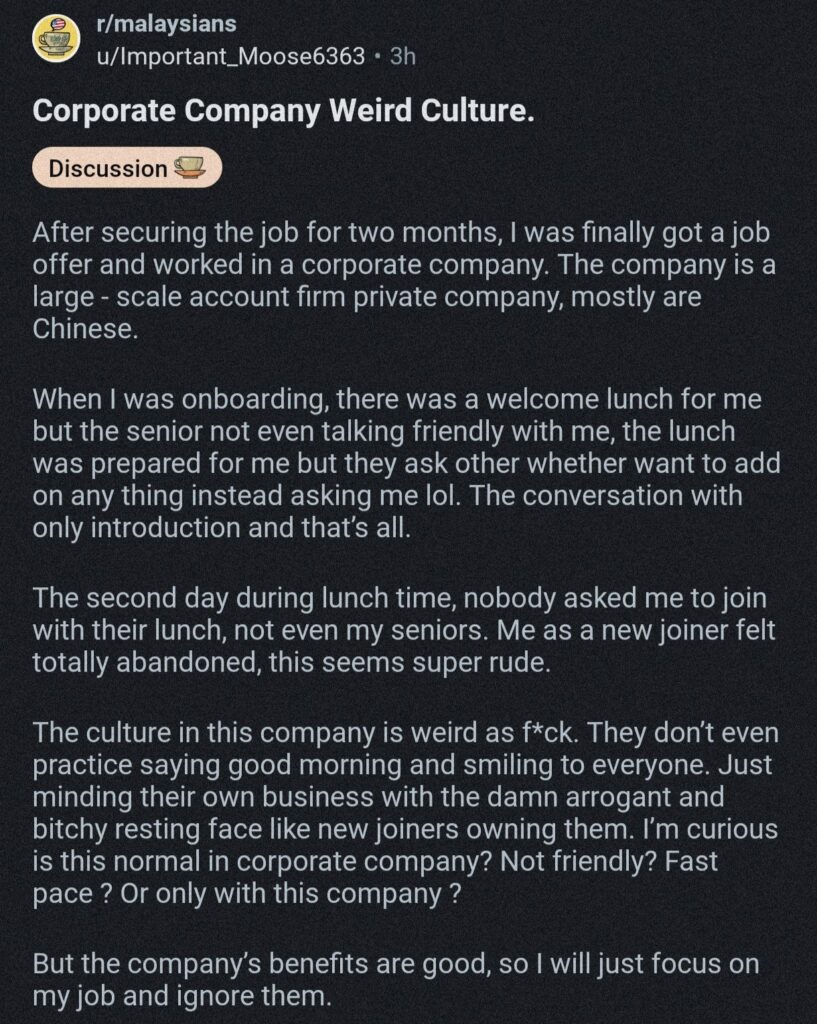Click the word Chinese ending first paragraph
This screenshot has width=817, height=1024.
pyautogui.click(x=85, y=328)
